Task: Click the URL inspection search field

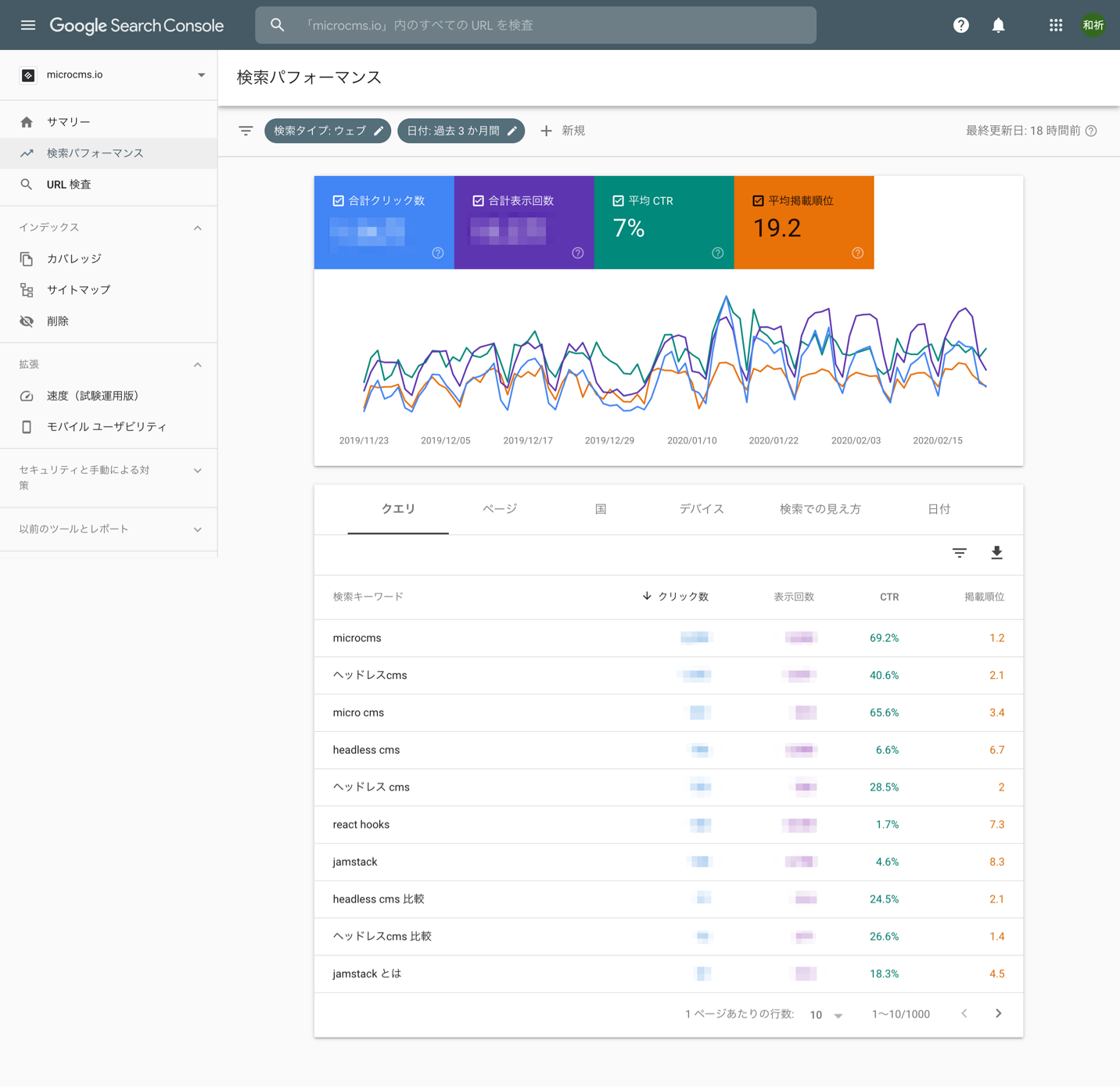Action: tap(536, 25)
